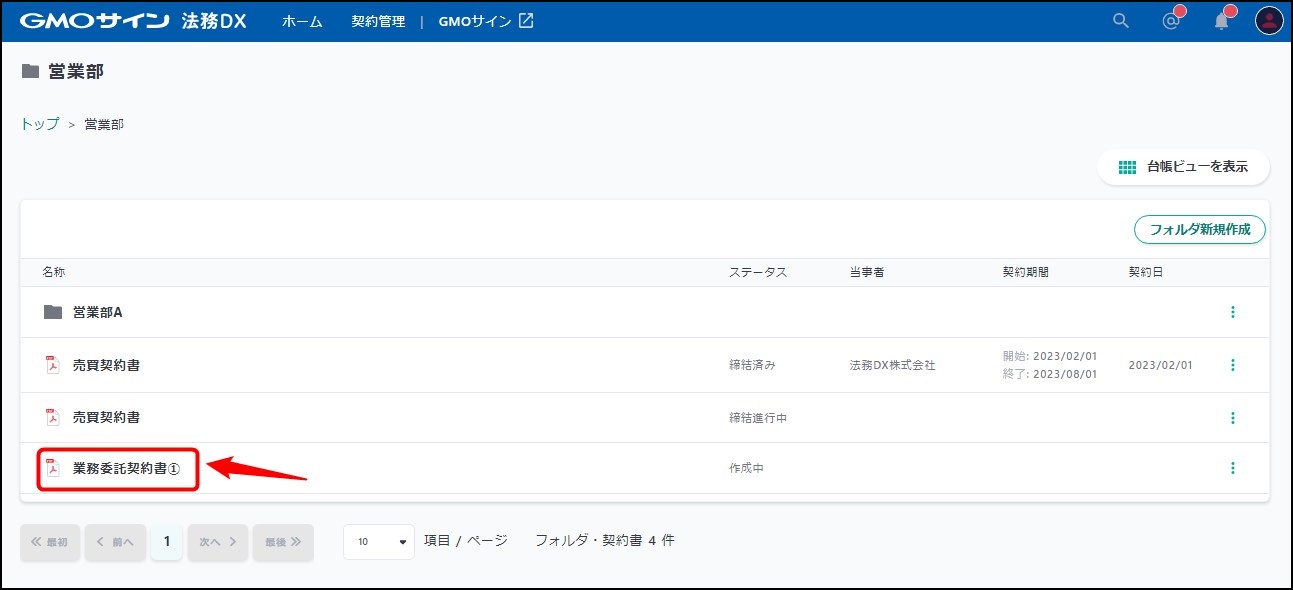Open three-dot menu for 締結済み 売買契約書
Viewport: 1293px width, 590px height.
(x=1232, y=365)
